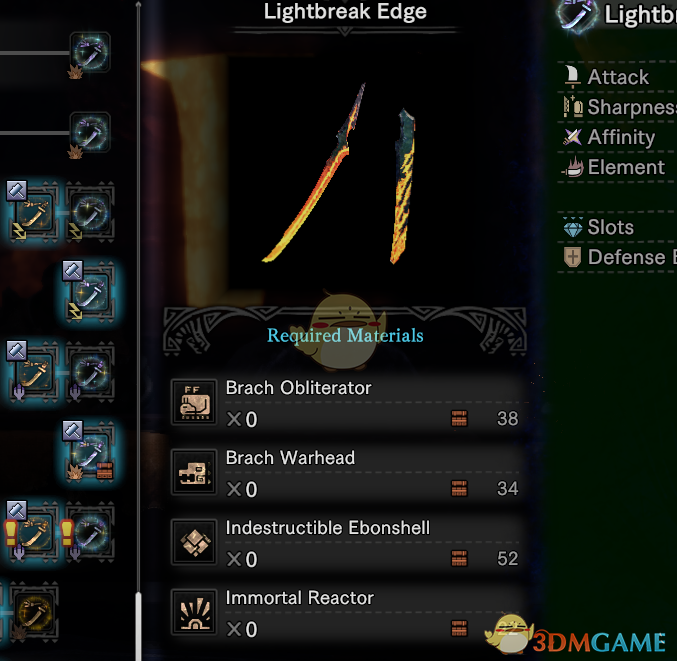Image resolution: width=677 pixels, height=661 pixels.
Task: Click the Sharpness stat icon
Action: [x=573, y=107]
